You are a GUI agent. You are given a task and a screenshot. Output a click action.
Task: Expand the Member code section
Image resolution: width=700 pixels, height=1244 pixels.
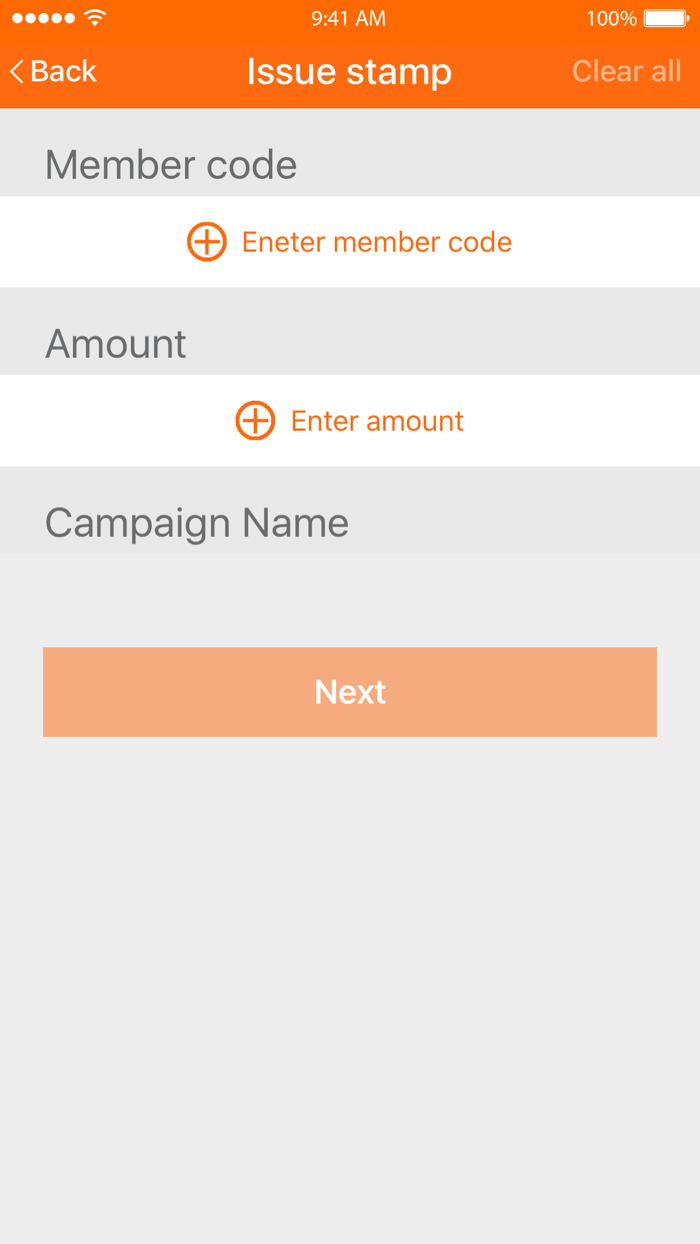pos(170,164)
